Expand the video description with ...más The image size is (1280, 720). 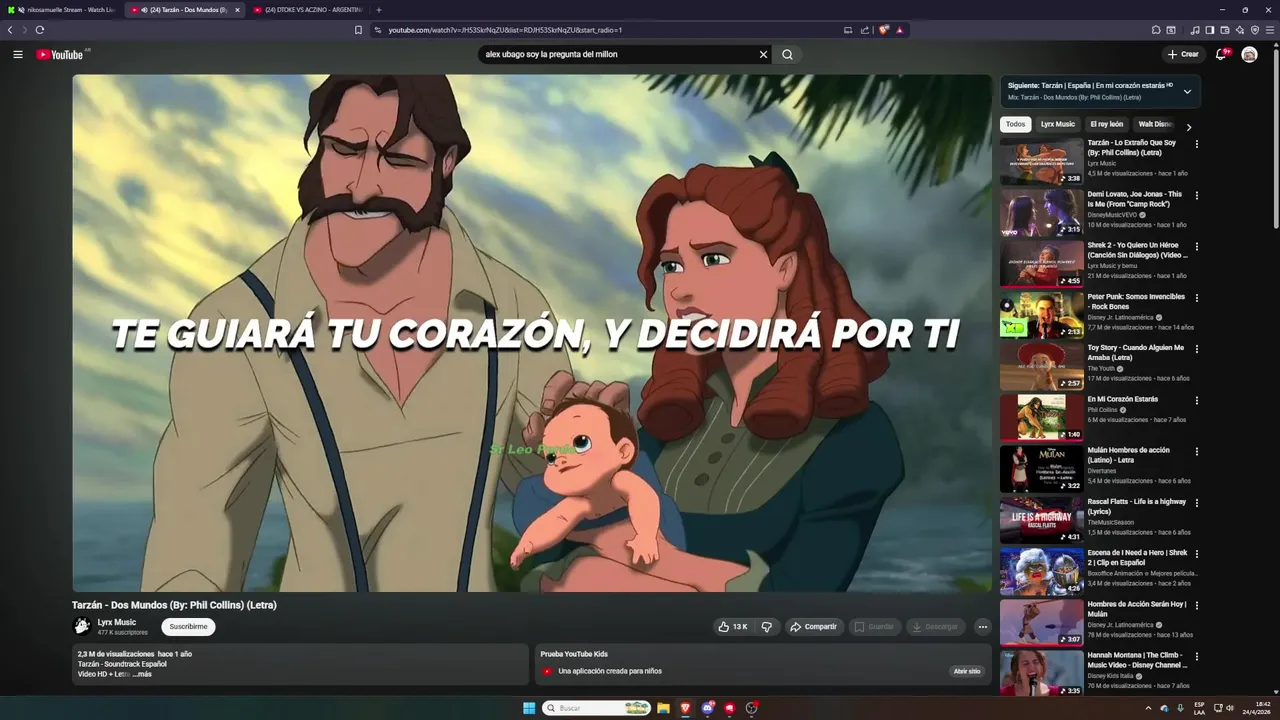click(142, 674)
